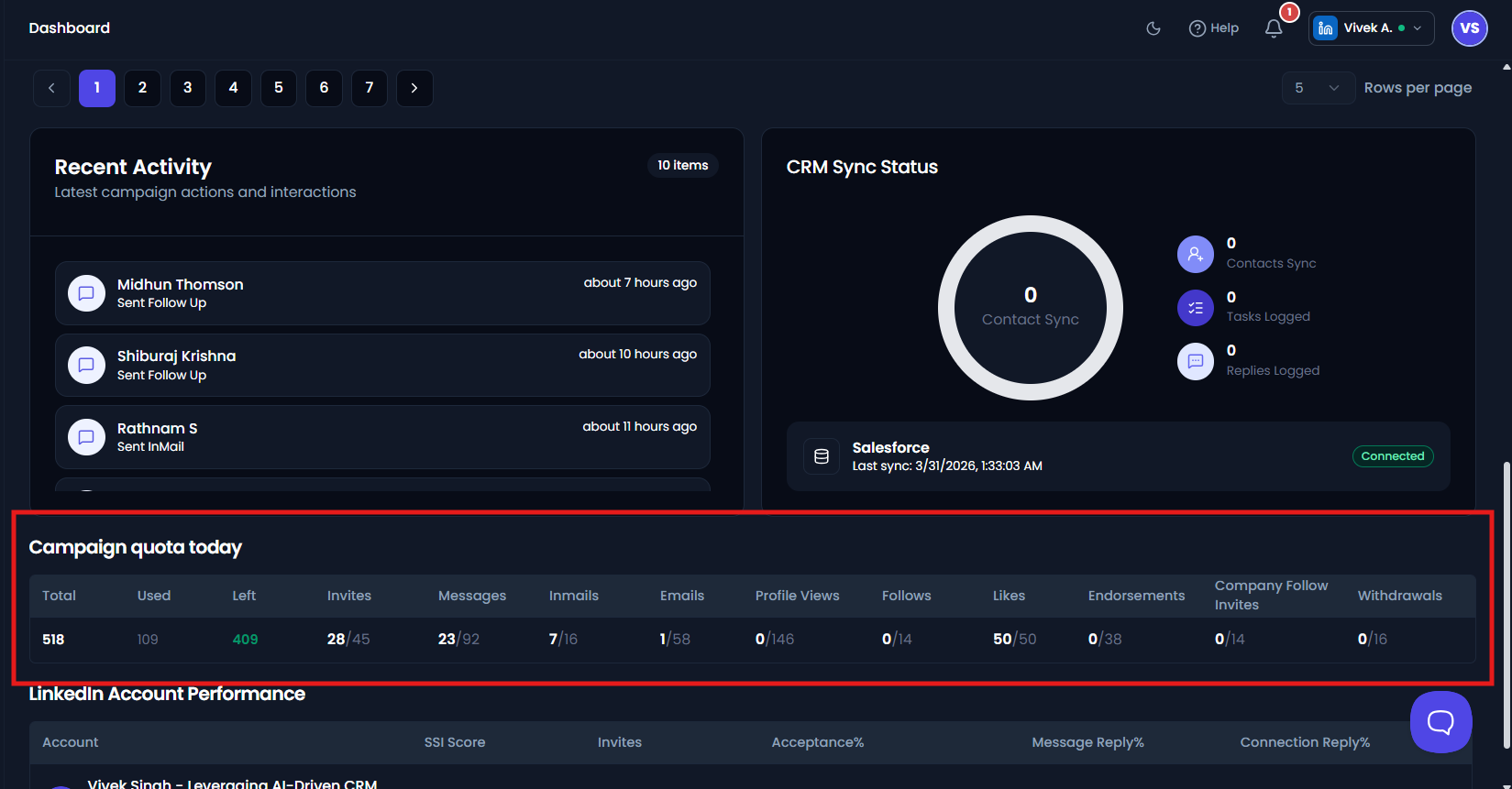The height and width of the screenshot is (789, 1512).
Task: Open the Help link
Action: tap(1213, 28)
